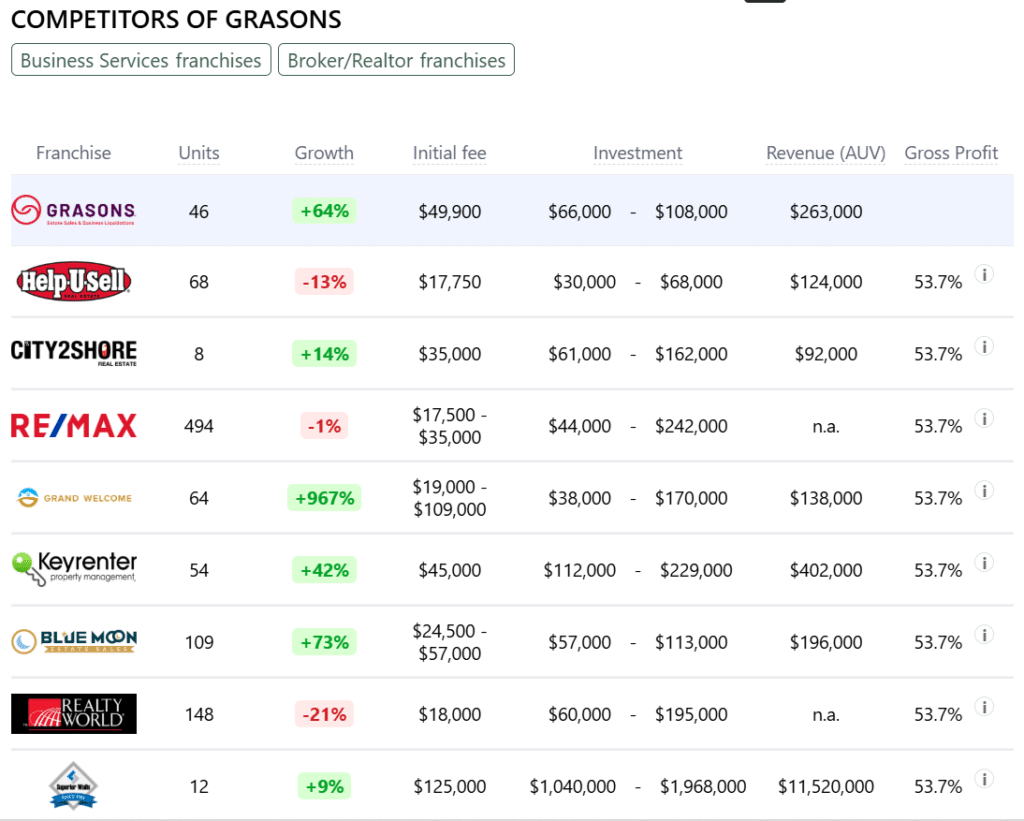This screenshot has width=1024, height=821.
Task: Click info icon in RE/MAX row
Action: [x=984, y=419]
